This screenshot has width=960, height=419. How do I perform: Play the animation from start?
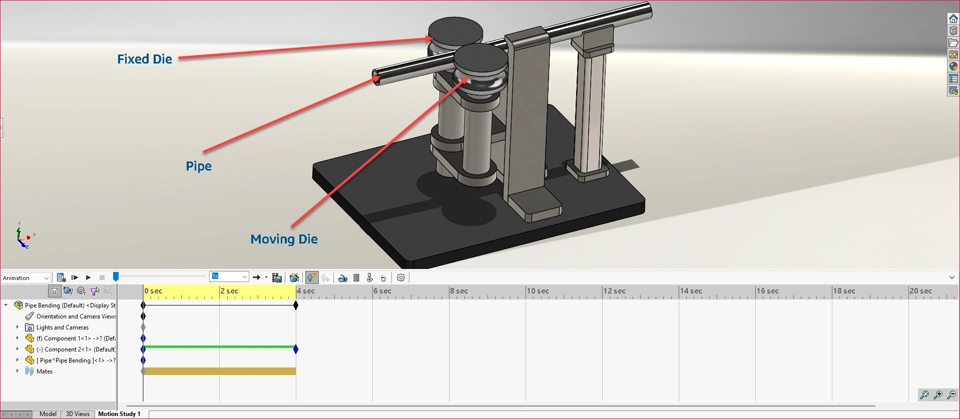pyautogui.click(x=75, y=277)
